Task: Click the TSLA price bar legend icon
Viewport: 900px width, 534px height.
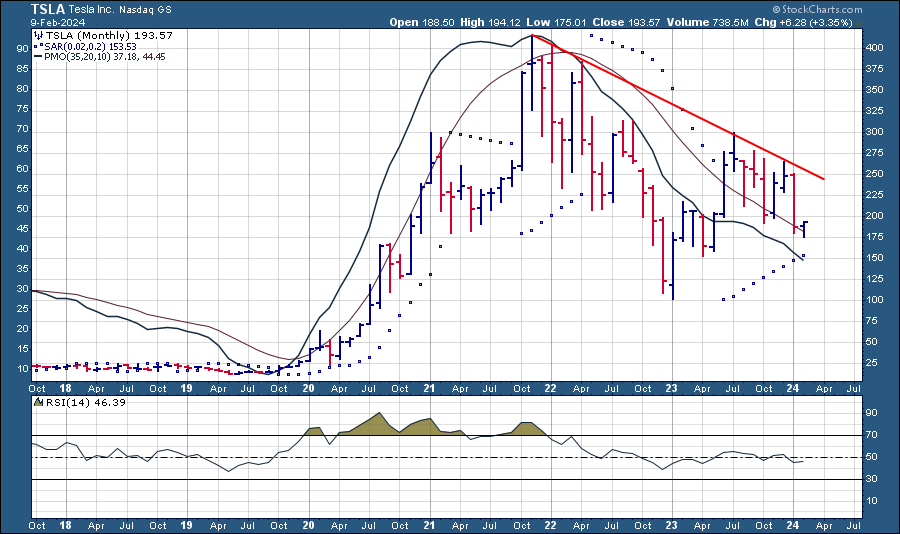Action: pos(38,35)
